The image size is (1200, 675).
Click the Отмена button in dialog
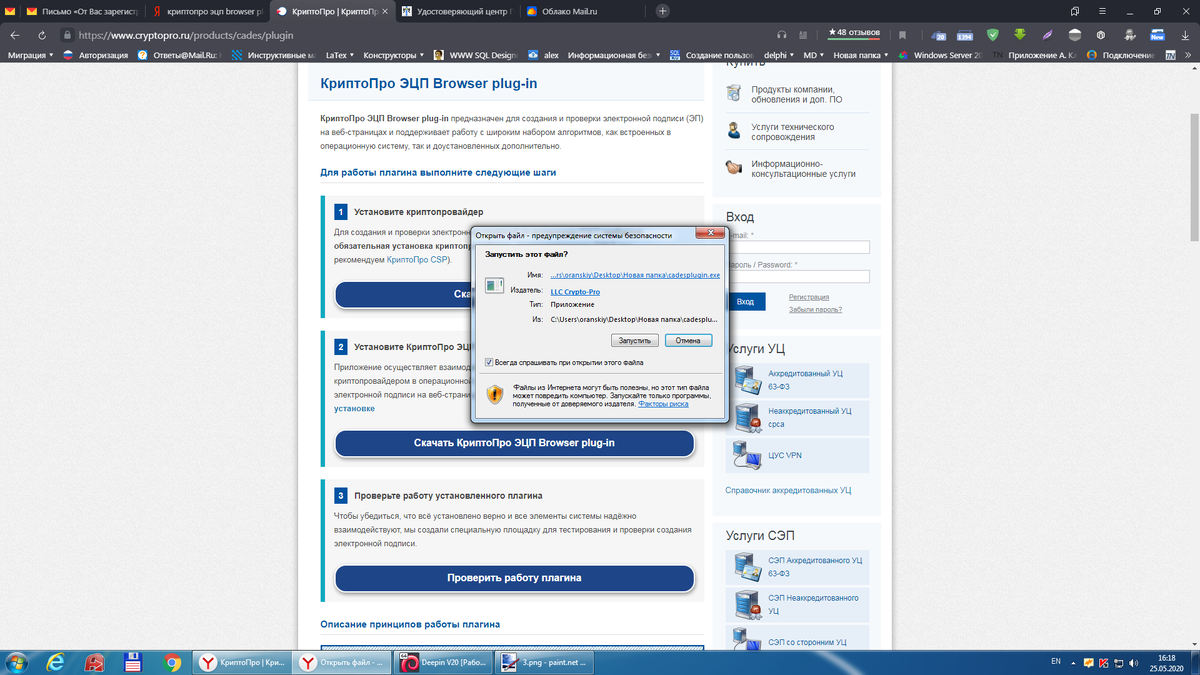[x=688, y=340]
